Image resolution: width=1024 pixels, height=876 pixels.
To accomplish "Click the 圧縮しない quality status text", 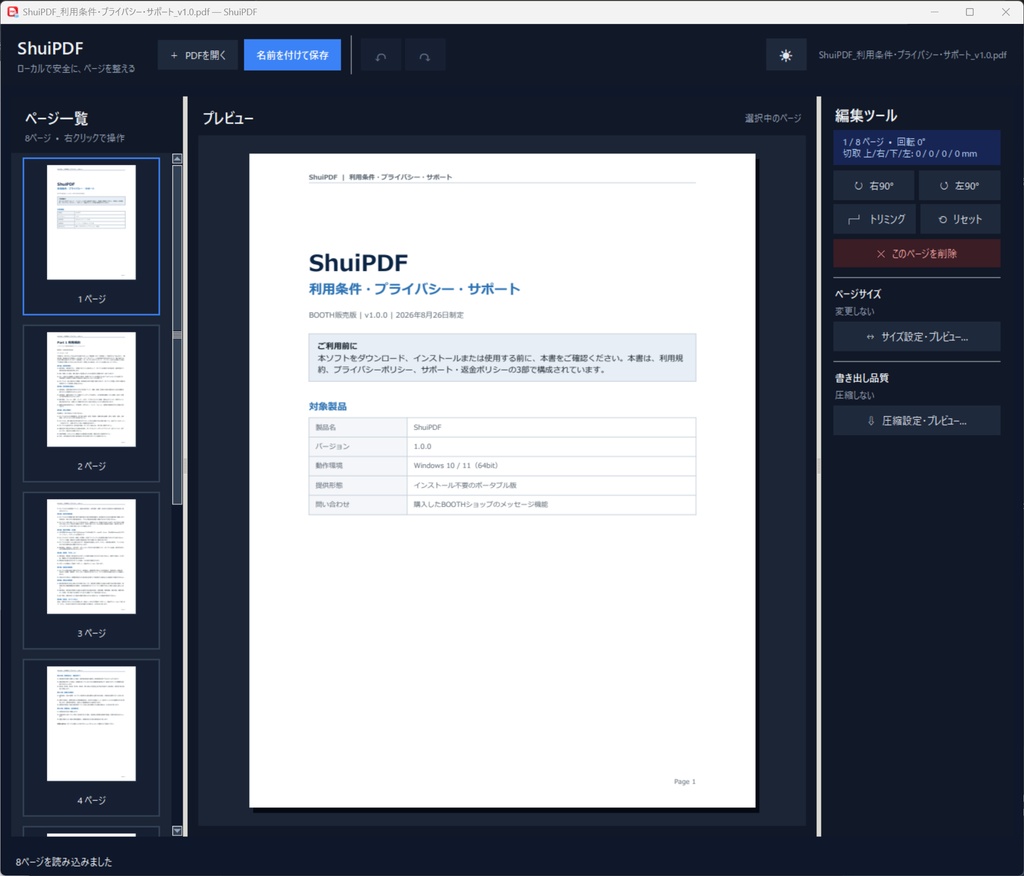I will 854,395.
